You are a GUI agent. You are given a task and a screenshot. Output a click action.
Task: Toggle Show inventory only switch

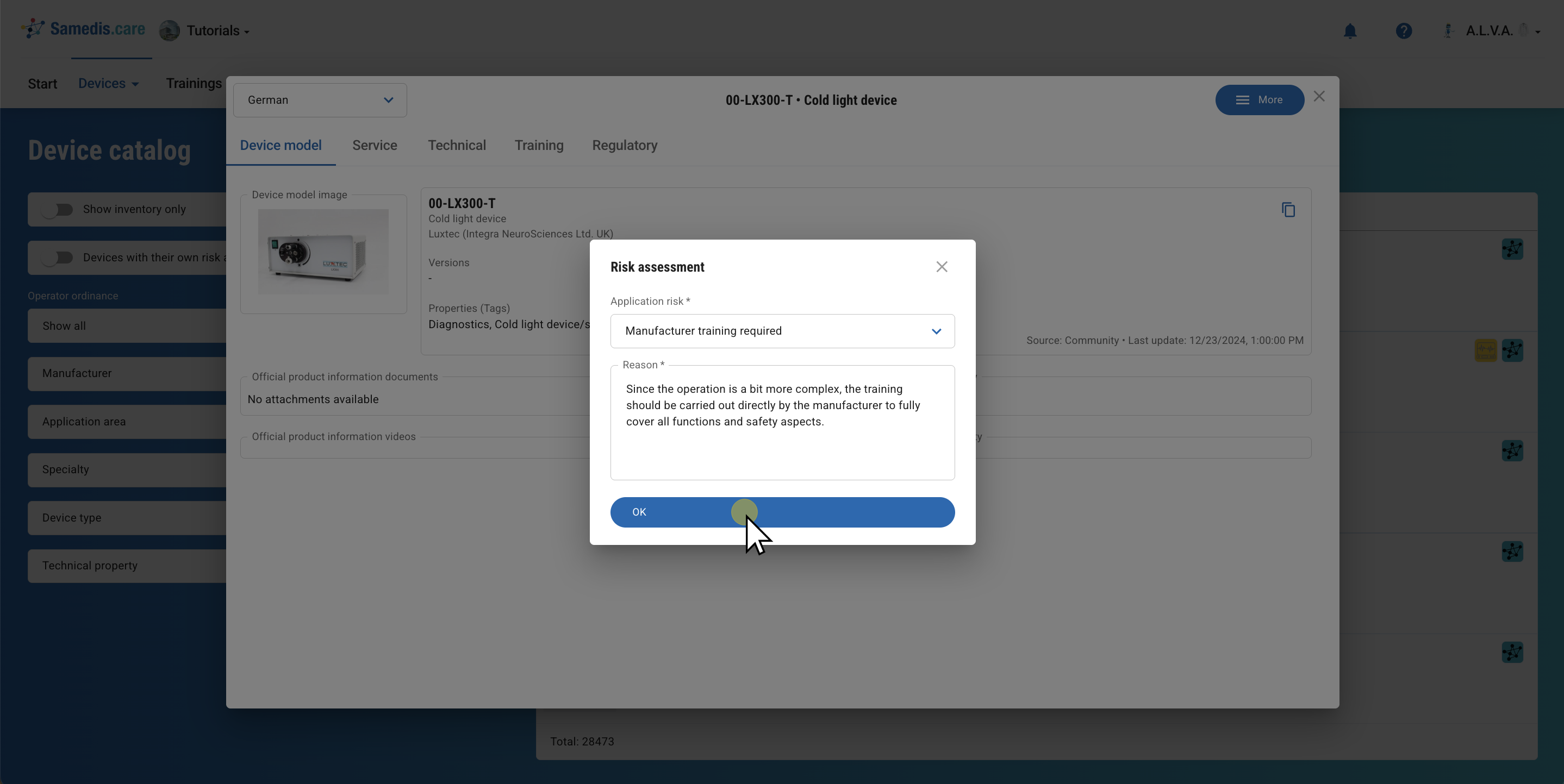[x=58, y=209]
